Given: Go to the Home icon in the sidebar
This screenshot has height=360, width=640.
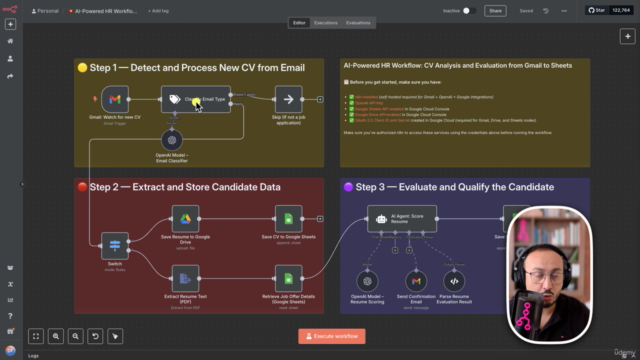Looking at the screenshot, I should point(10,41).
